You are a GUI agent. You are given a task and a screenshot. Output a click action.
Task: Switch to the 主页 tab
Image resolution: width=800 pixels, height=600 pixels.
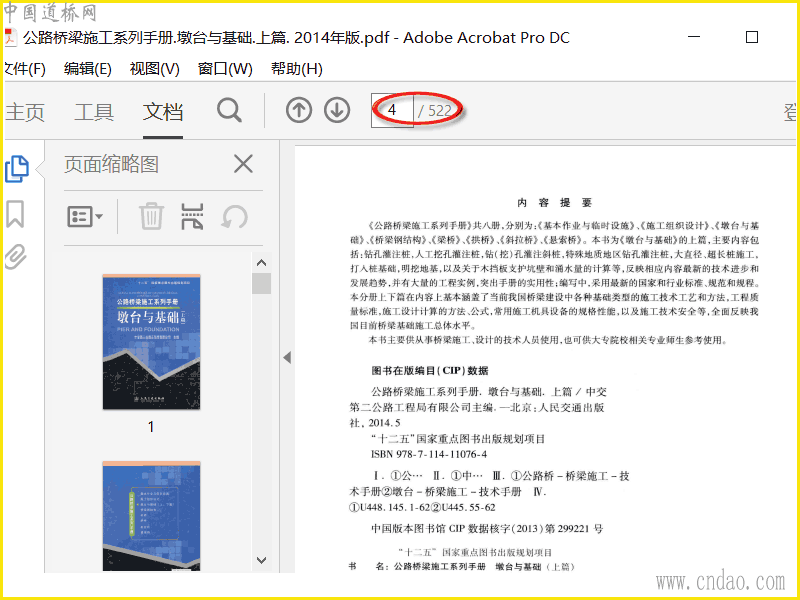25,112
